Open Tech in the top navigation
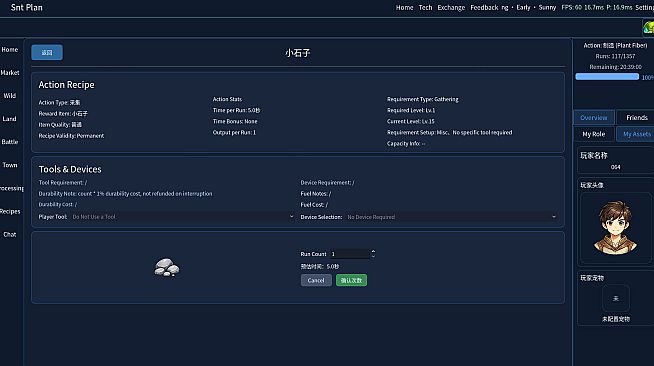This screenshot has width=654, height=366. (x=425, y=8)
